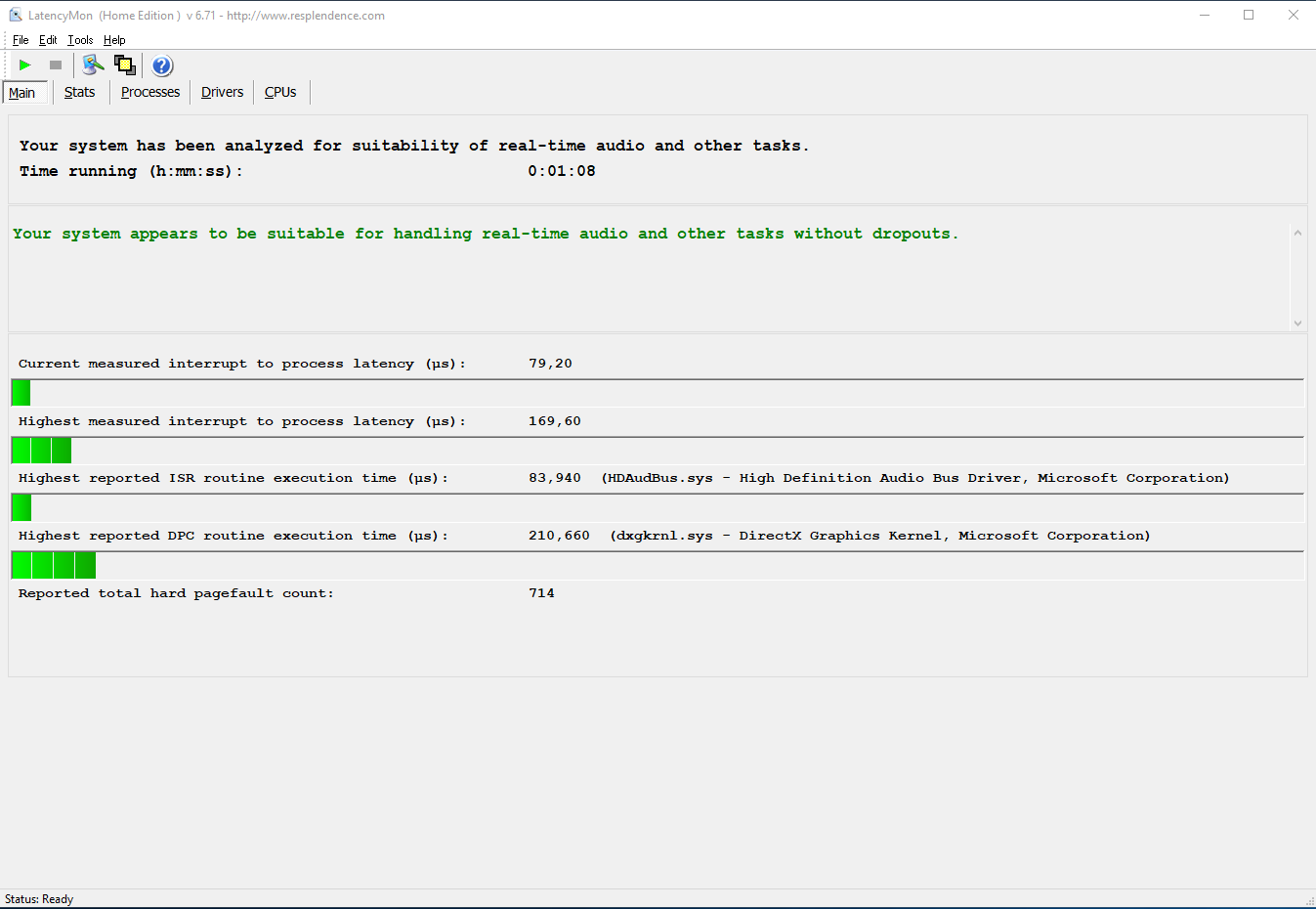1316x909 pixels.
Task: Click the message pane scroll-down arrow
Action: pyautogui.click(x=1297, y=323)
